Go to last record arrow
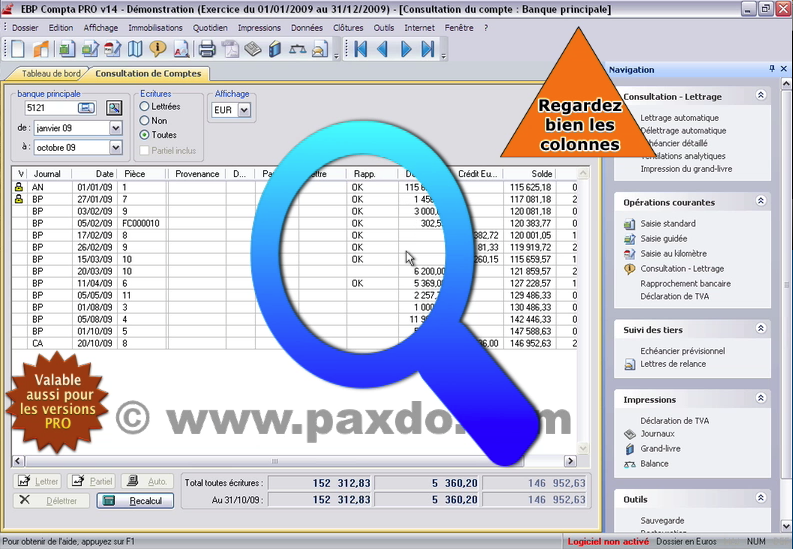 tap(428, 49)
